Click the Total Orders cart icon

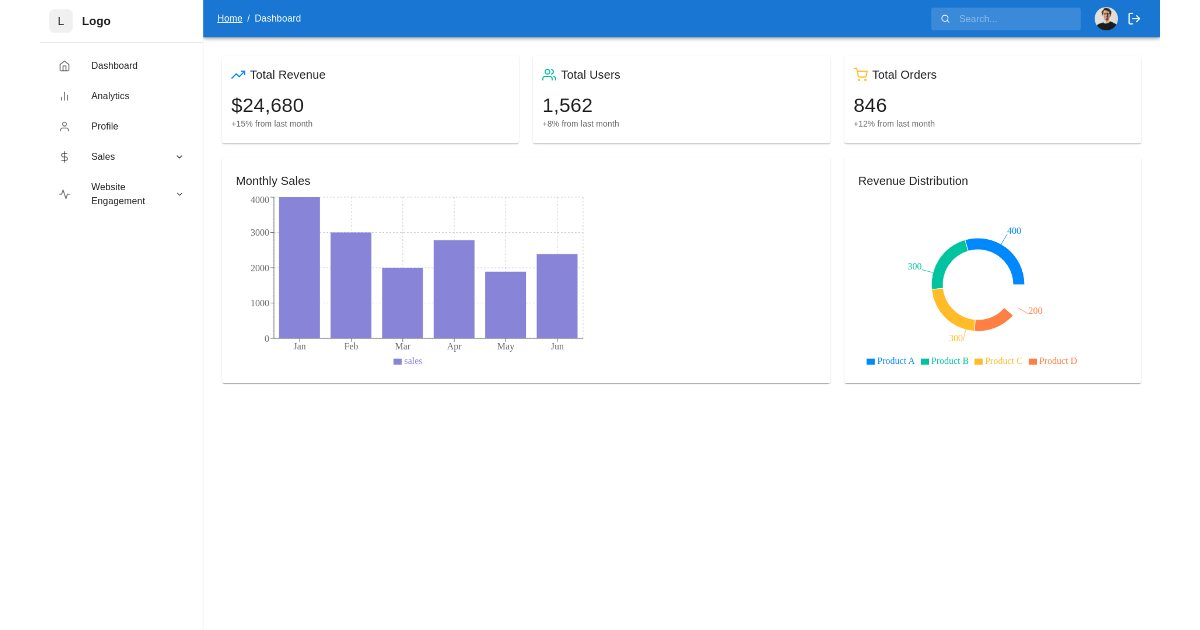[x=860, y=75]
